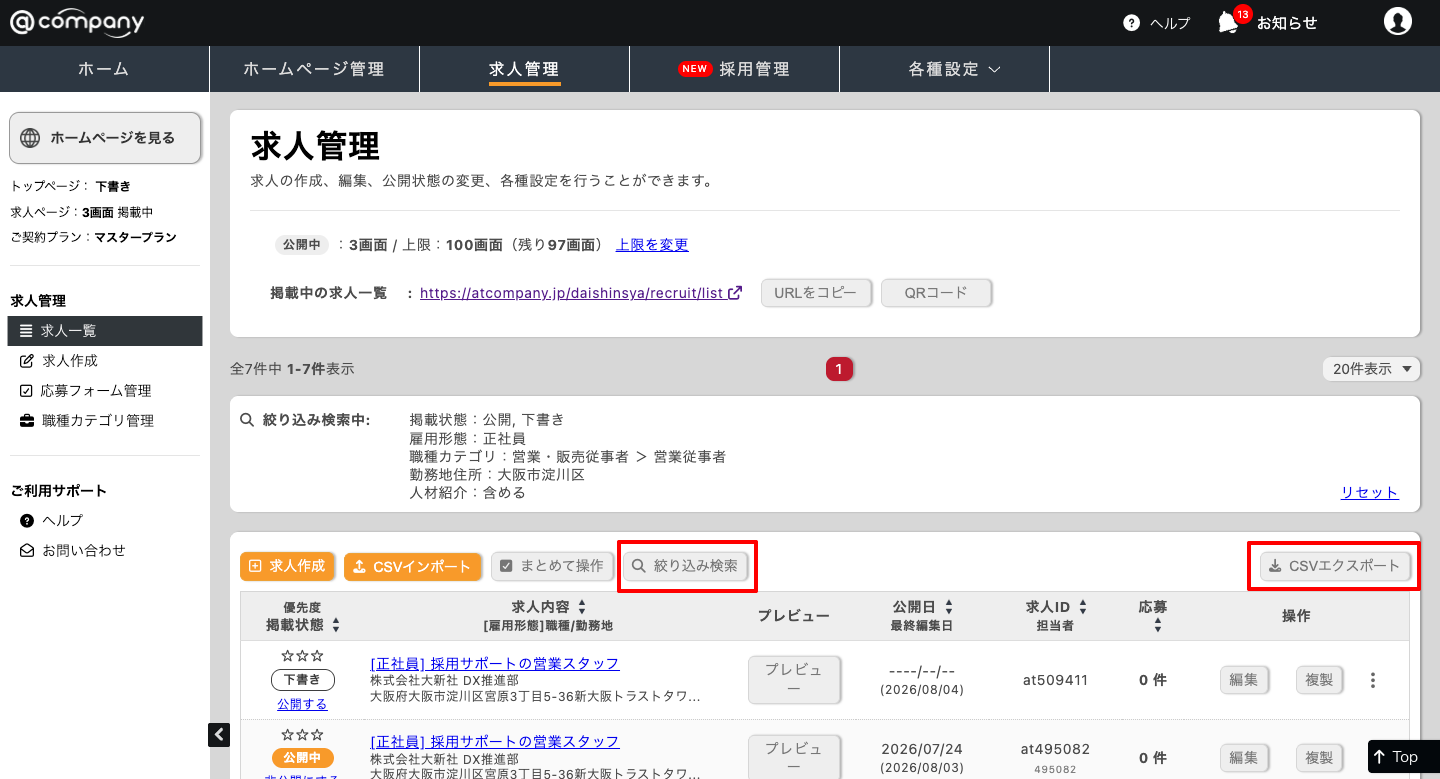Click プレビュー for job at509411
Screen dimensions: 1440x779
pyautogui.click(x=794, y=680)
